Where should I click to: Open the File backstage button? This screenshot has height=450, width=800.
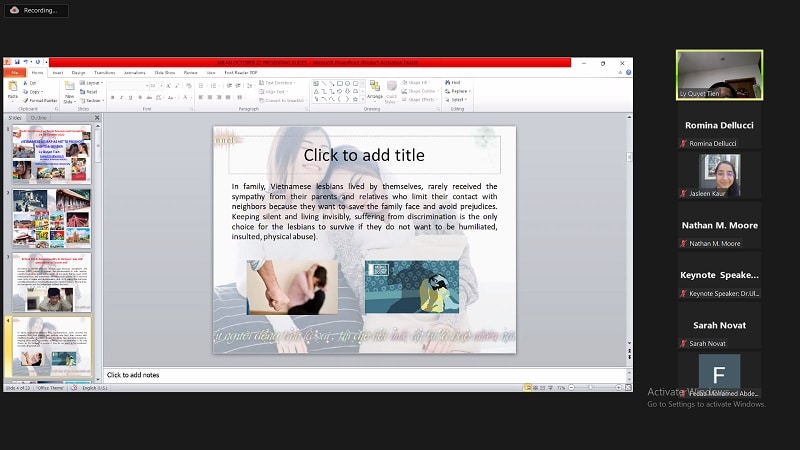[x=14, y=72]
